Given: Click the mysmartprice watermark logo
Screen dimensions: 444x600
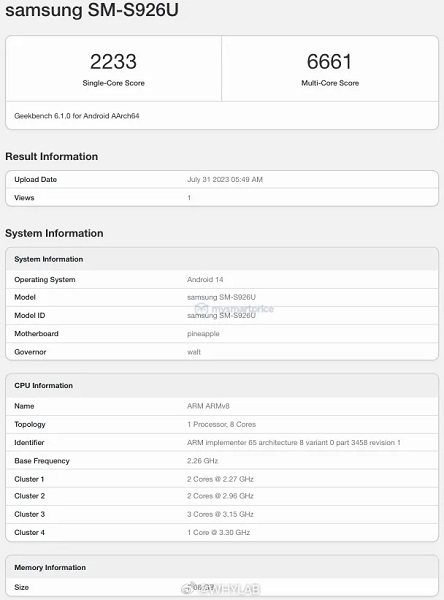Looking at the screenshot, I should (x=234, y=308).
